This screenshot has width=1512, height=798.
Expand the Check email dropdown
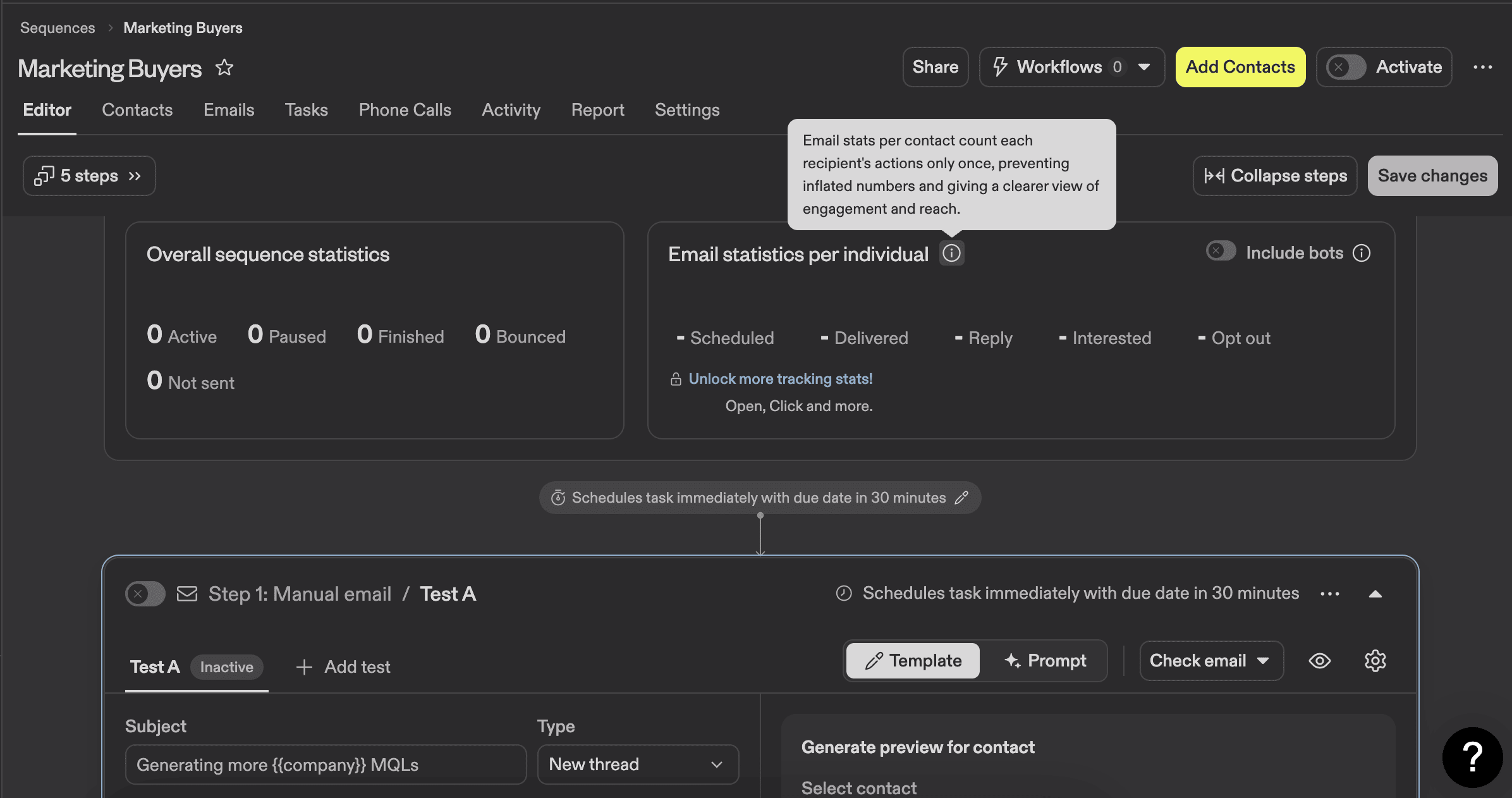[x=1210, y=661]
